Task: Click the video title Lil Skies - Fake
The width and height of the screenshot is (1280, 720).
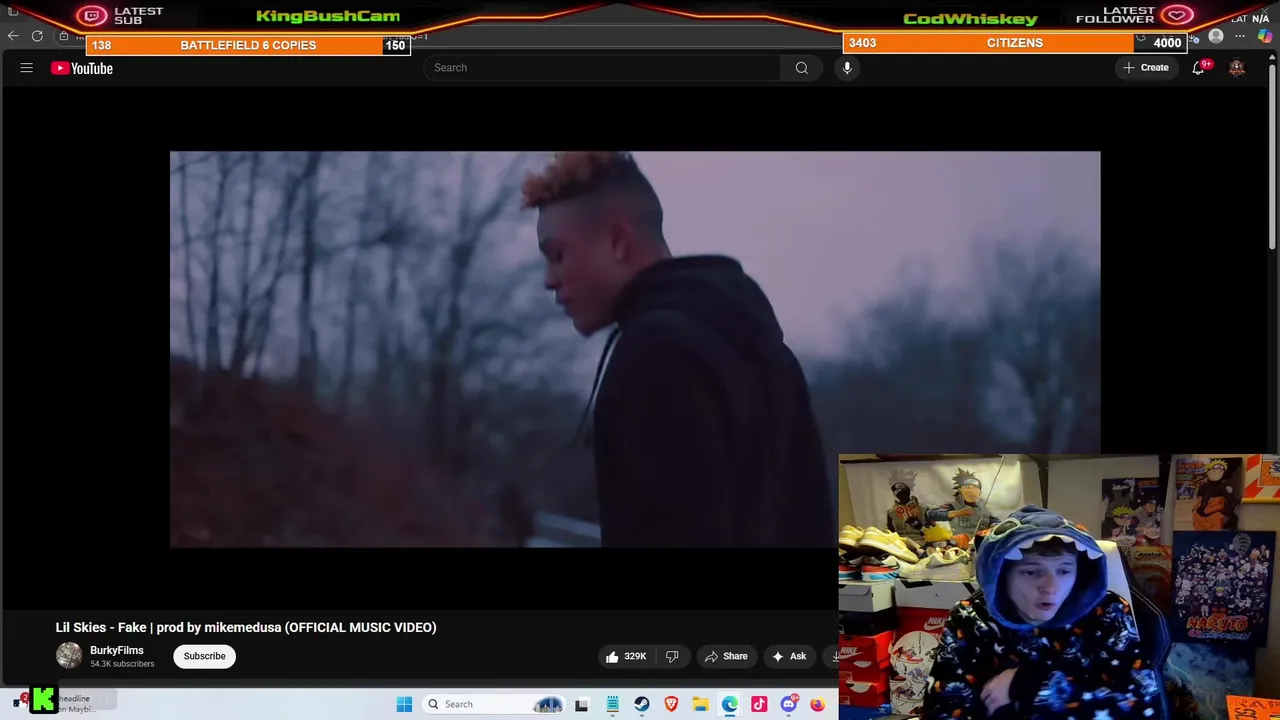Action: 246,627
